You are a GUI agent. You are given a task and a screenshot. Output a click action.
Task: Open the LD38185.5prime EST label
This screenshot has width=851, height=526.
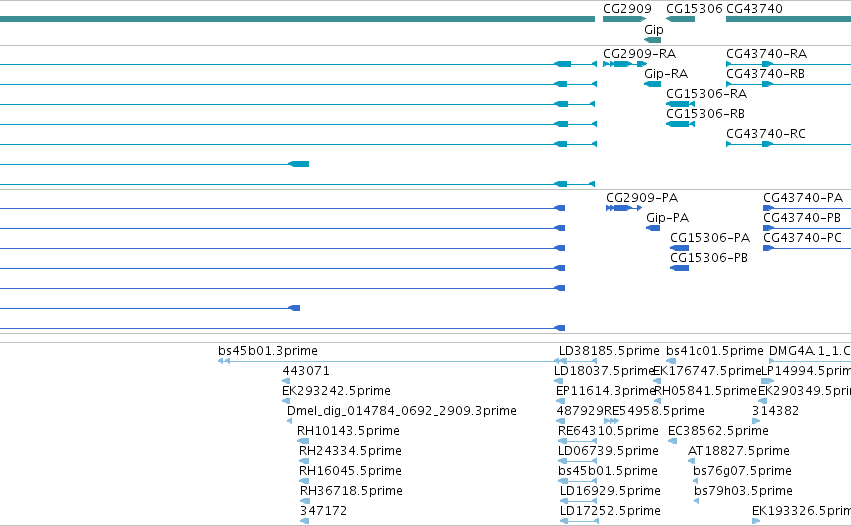pos(609,351)
